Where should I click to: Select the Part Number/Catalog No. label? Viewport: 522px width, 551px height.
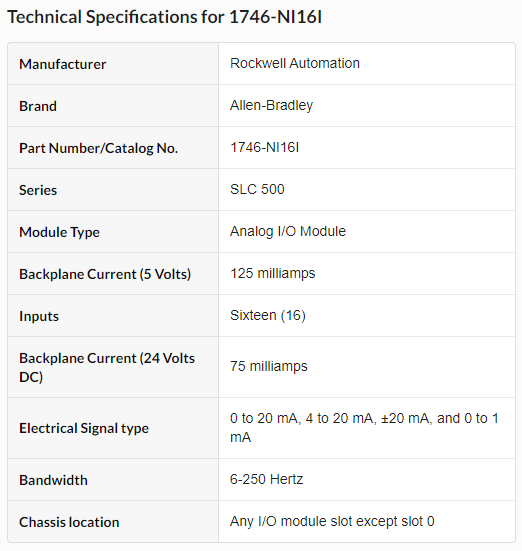[x=98, y=148]
